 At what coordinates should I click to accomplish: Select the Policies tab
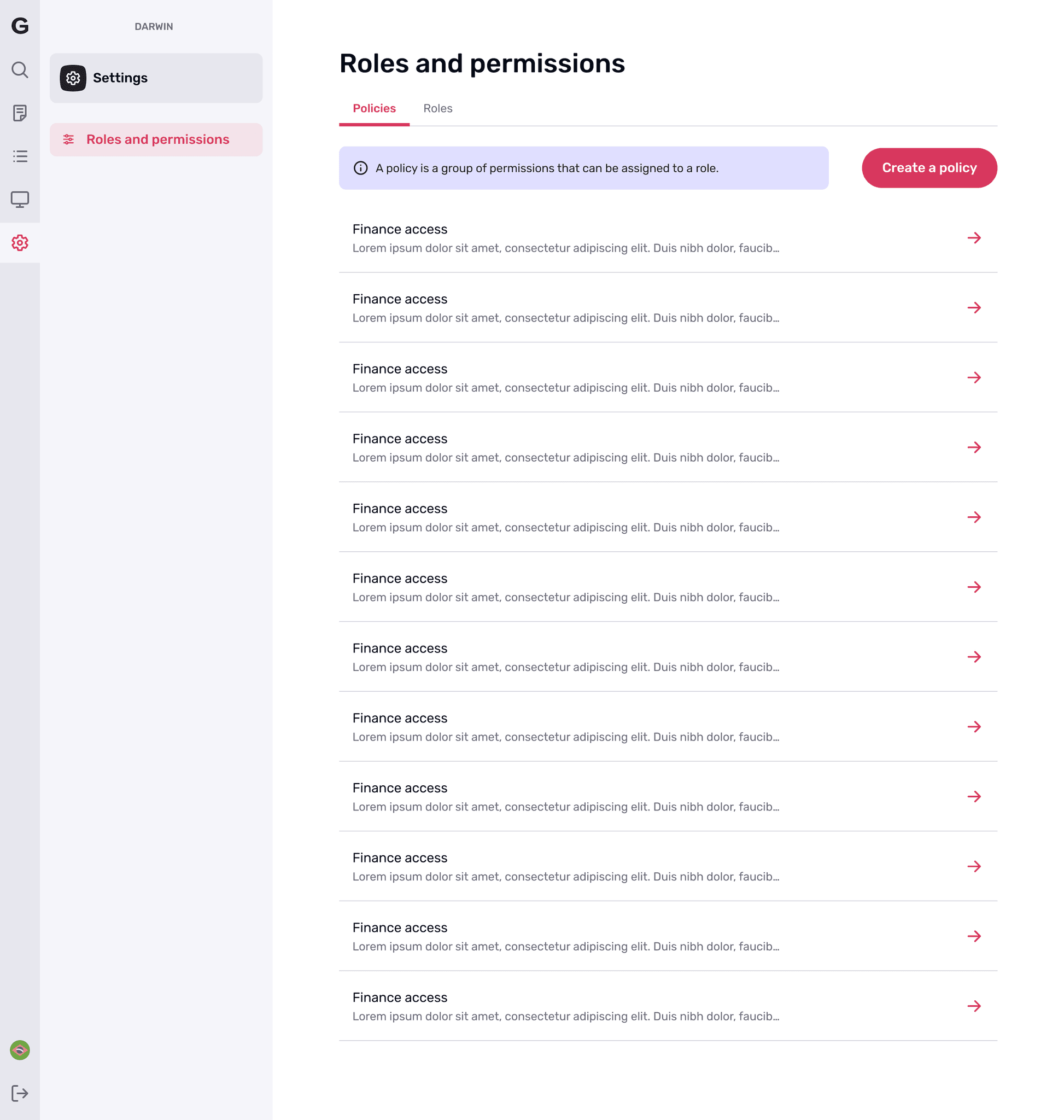tap(375, 108)
